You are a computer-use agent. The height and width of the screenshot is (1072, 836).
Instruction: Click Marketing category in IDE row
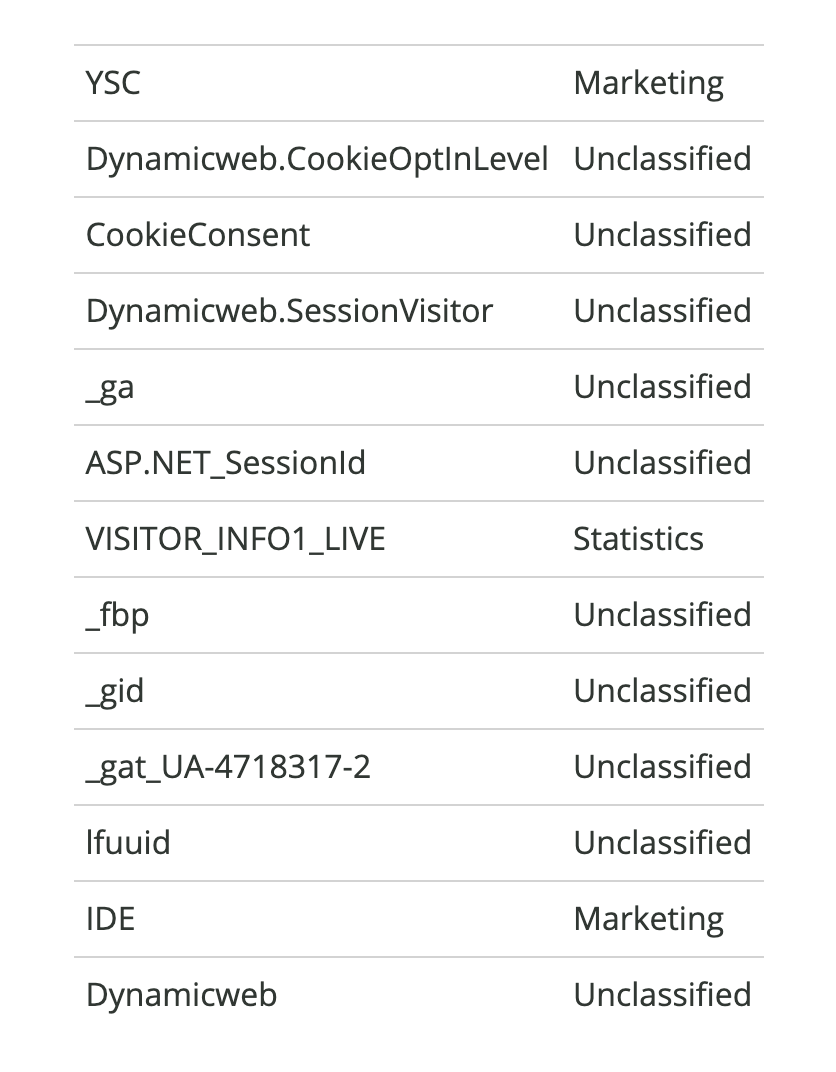(x=648, y=920)
